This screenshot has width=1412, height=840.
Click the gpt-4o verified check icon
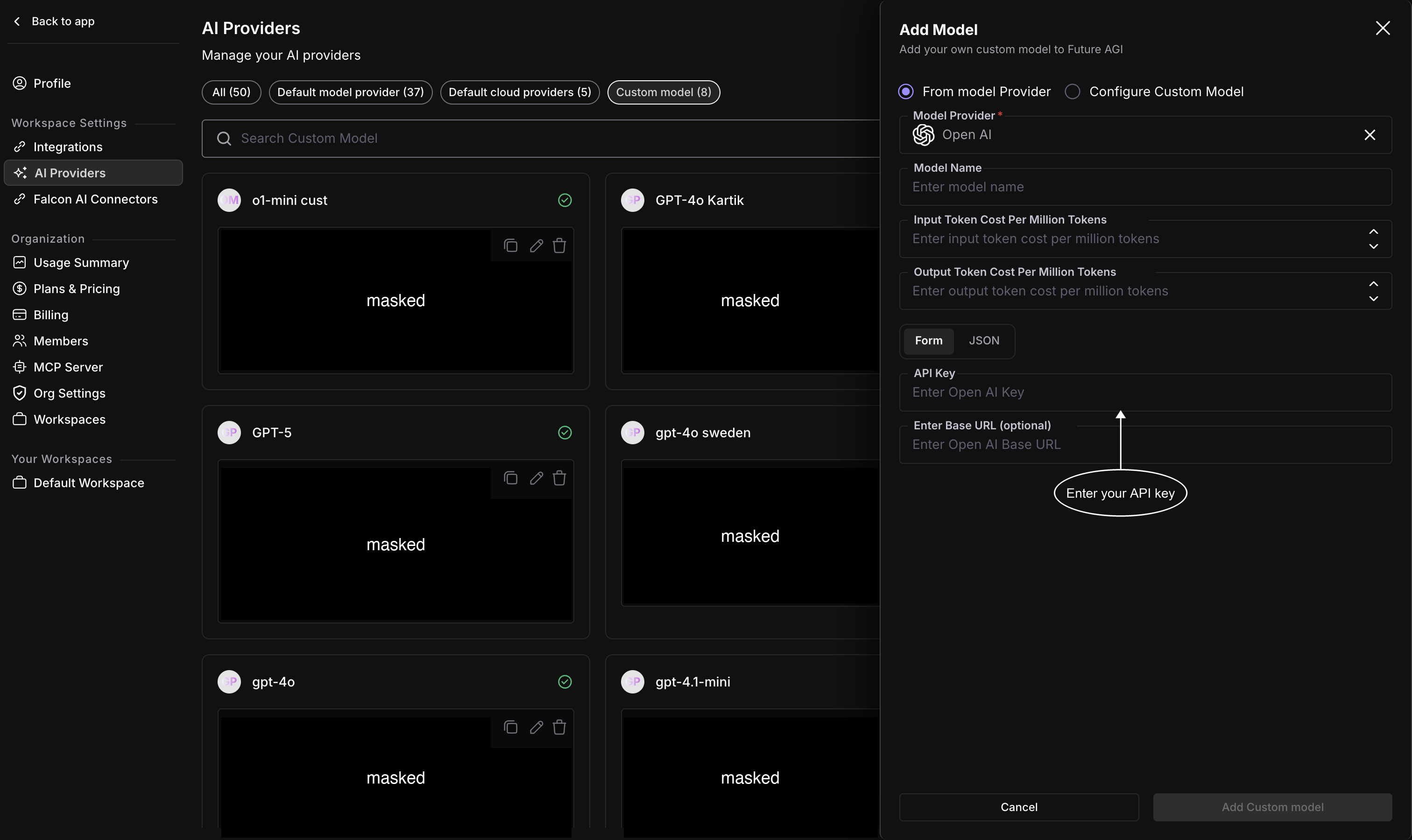point(565,681)
